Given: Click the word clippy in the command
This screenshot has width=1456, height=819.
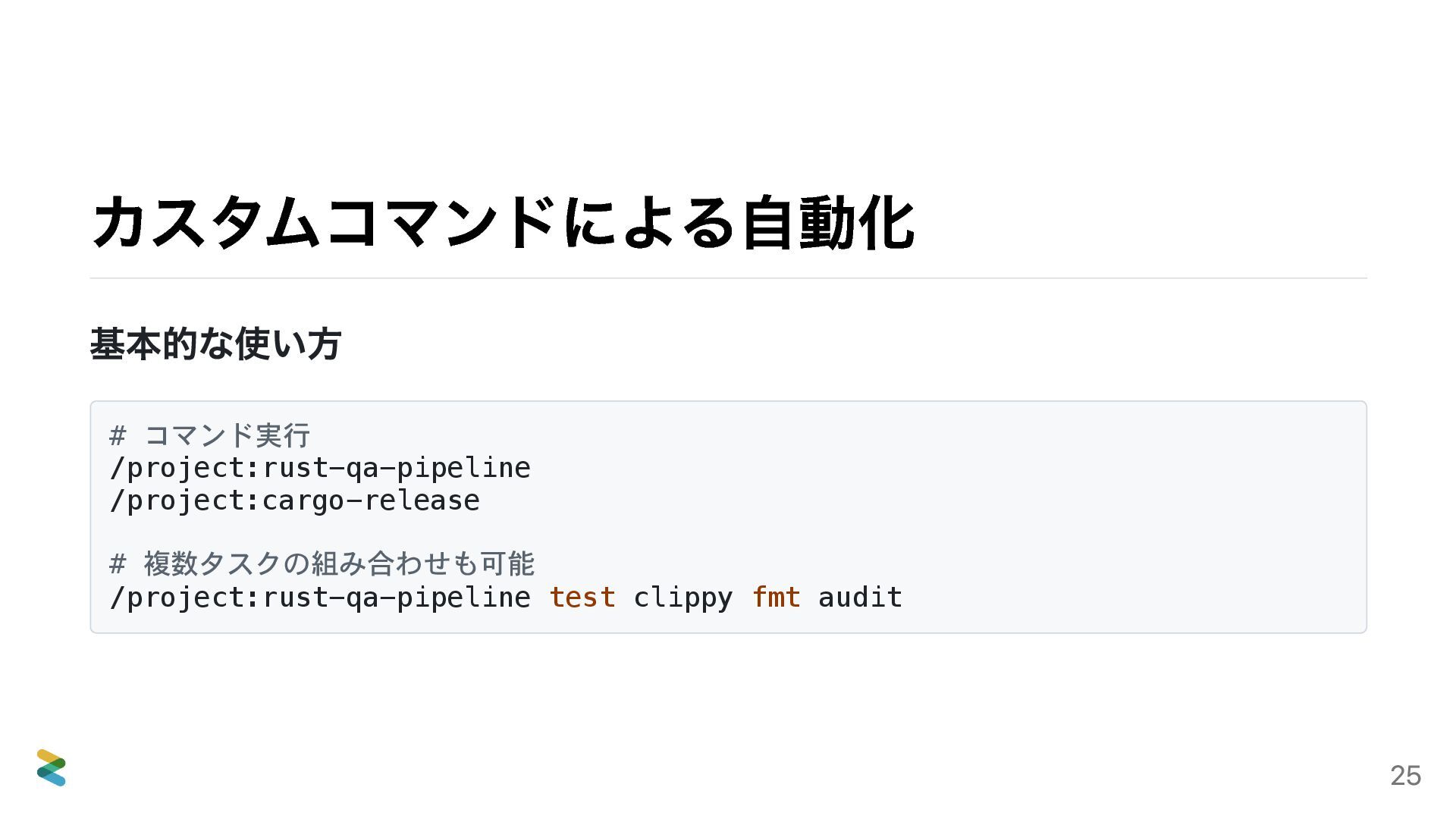Looking at the screenshot, I should click(682, 598).
